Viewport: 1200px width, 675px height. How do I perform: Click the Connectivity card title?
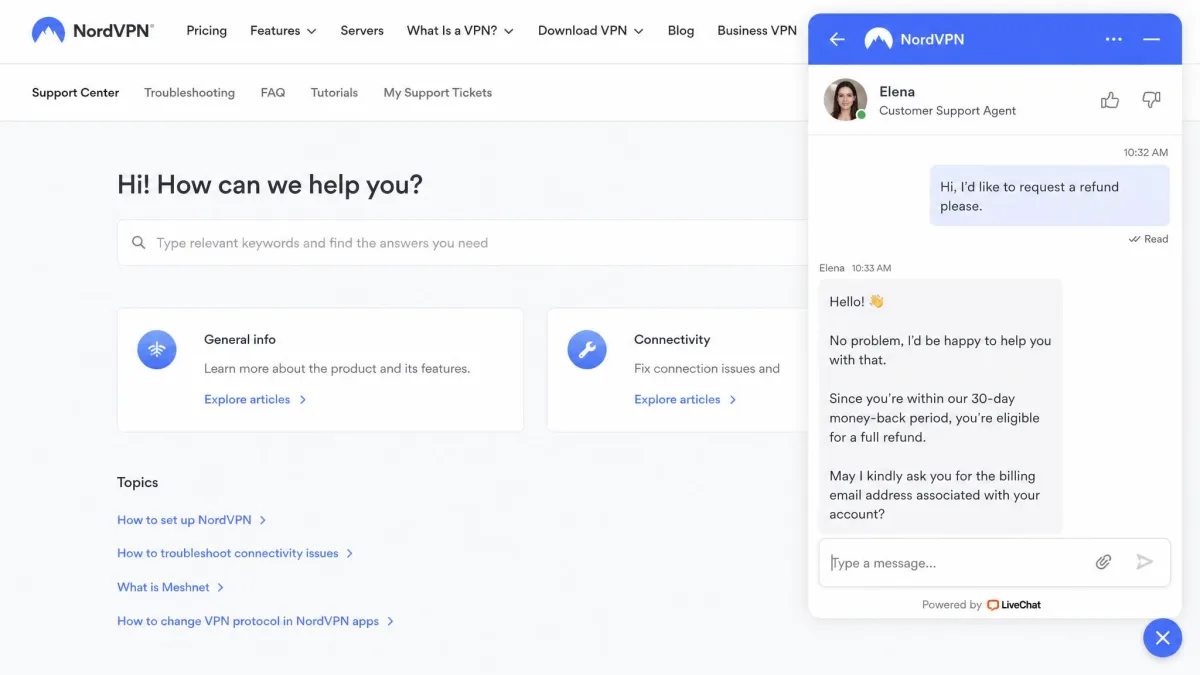click(x=672, y=340)
